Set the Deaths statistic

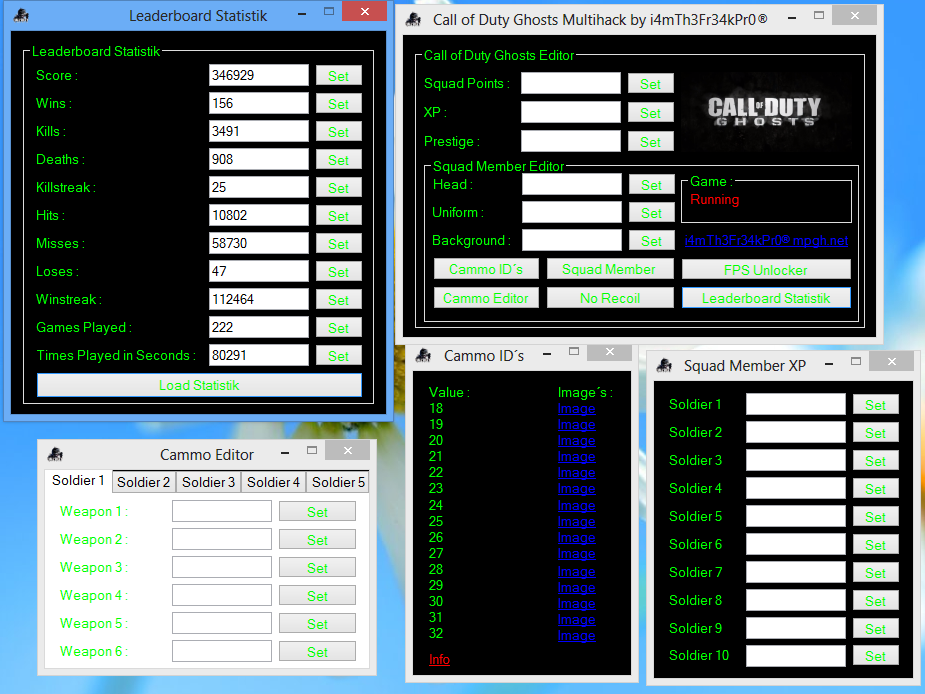click(x=339, y=160)
